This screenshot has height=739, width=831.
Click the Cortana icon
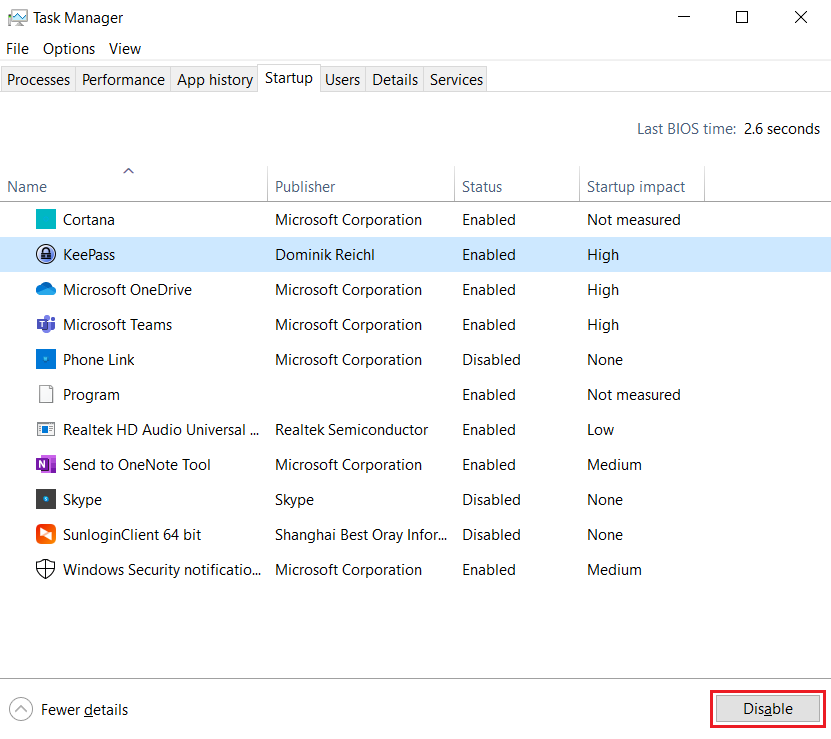(x=44, y=219)
